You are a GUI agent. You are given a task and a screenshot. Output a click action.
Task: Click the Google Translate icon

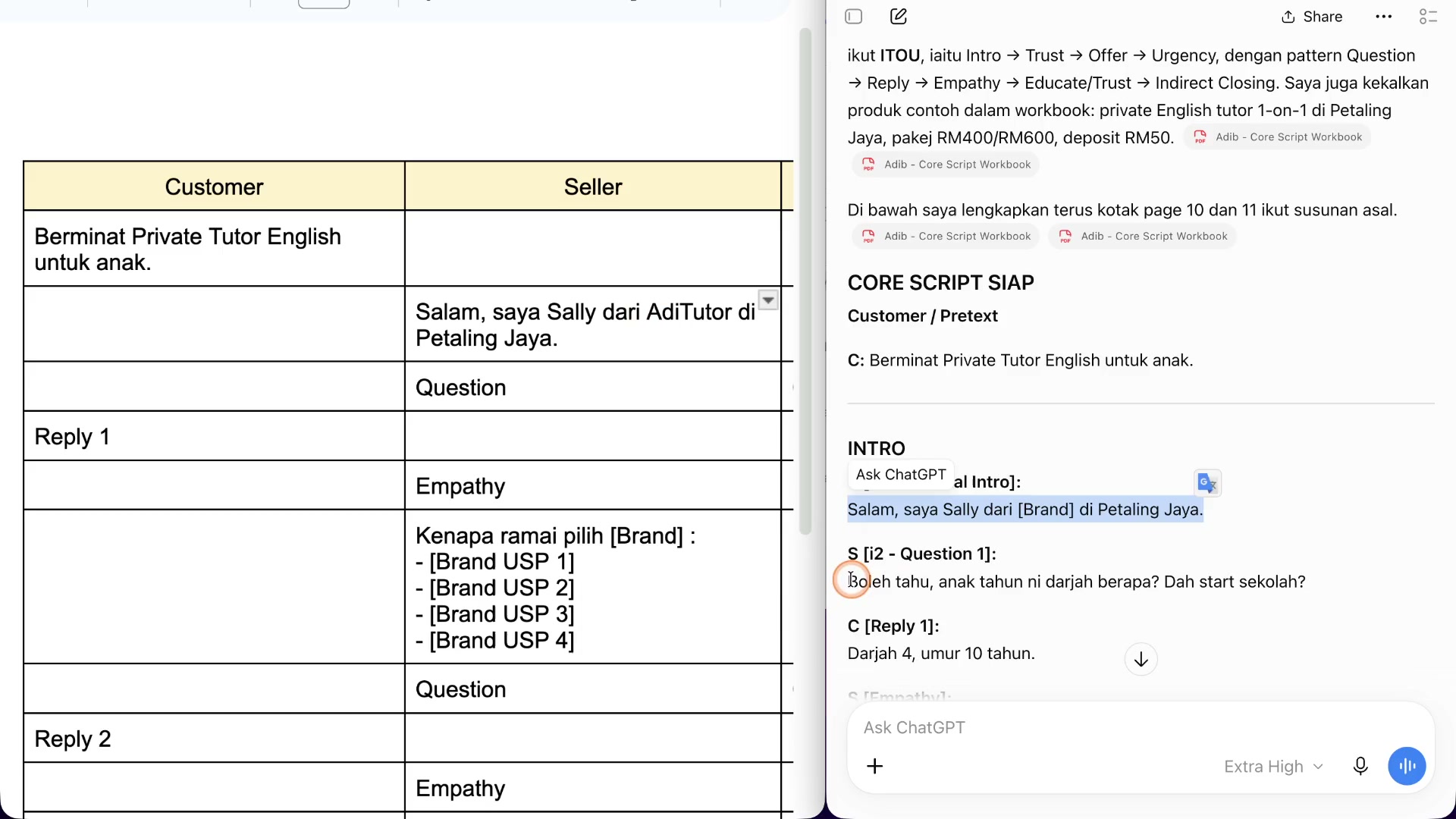(x=1207, y=483)
